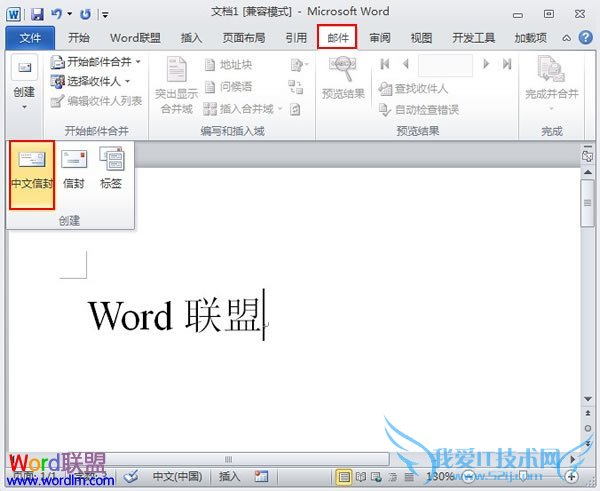
Task: Go to previous record arrow
Action: point(406,64)
